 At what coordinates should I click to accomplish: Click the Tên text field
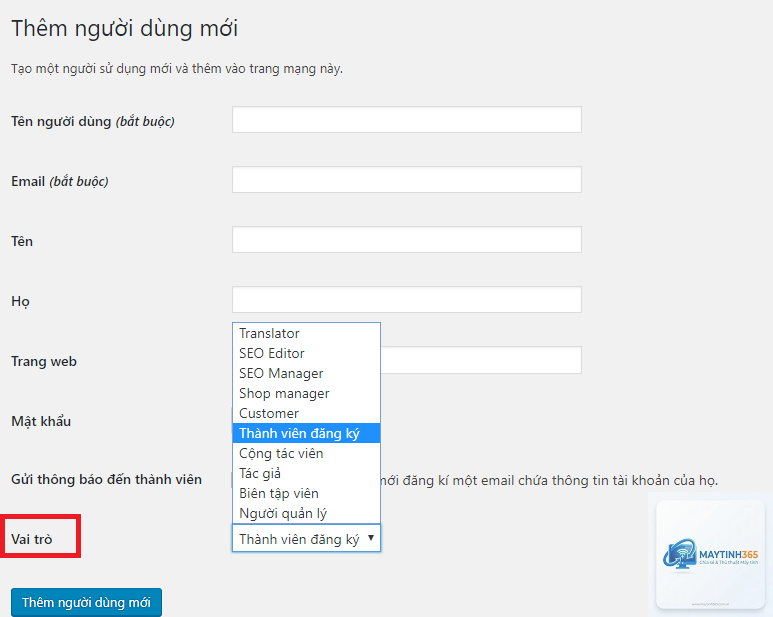click(x=407, y=240)
